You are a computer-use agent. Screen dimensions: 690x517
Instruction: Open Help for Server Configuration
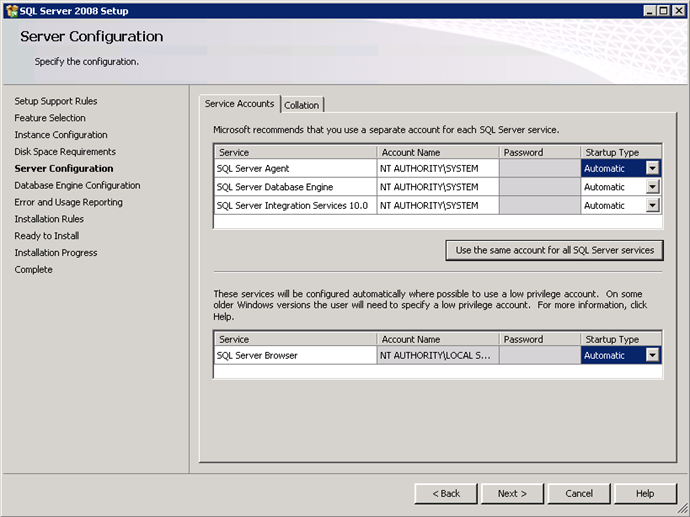(645, 494)
